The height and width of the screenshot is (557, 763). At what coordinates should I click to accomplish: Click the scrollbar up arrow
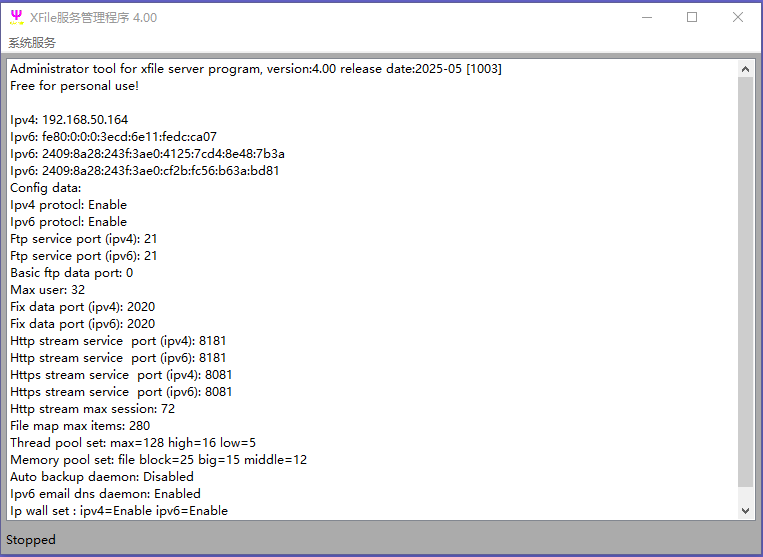tap(746, 69)
